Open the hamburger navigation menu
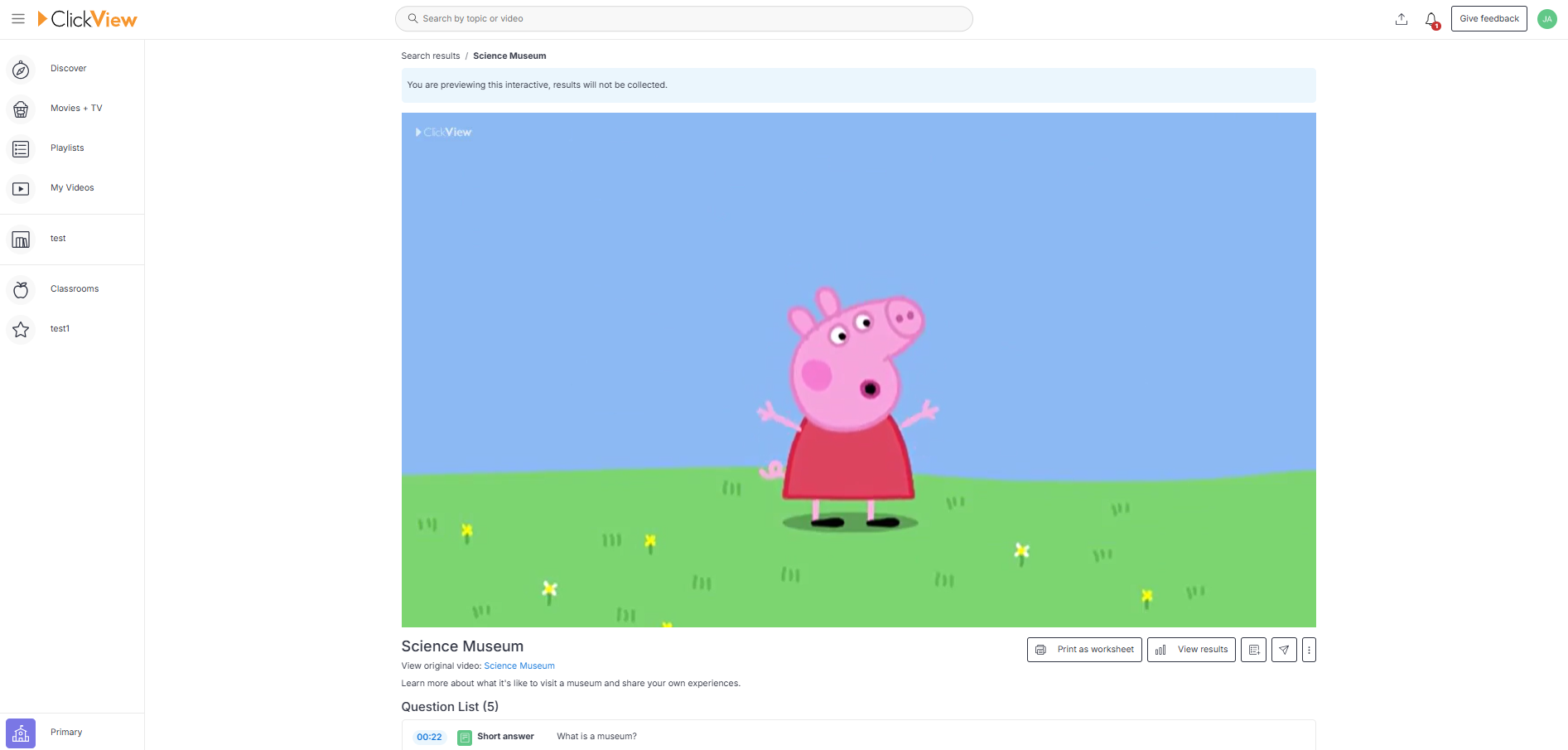1568x750 pixels. (18, 18)
